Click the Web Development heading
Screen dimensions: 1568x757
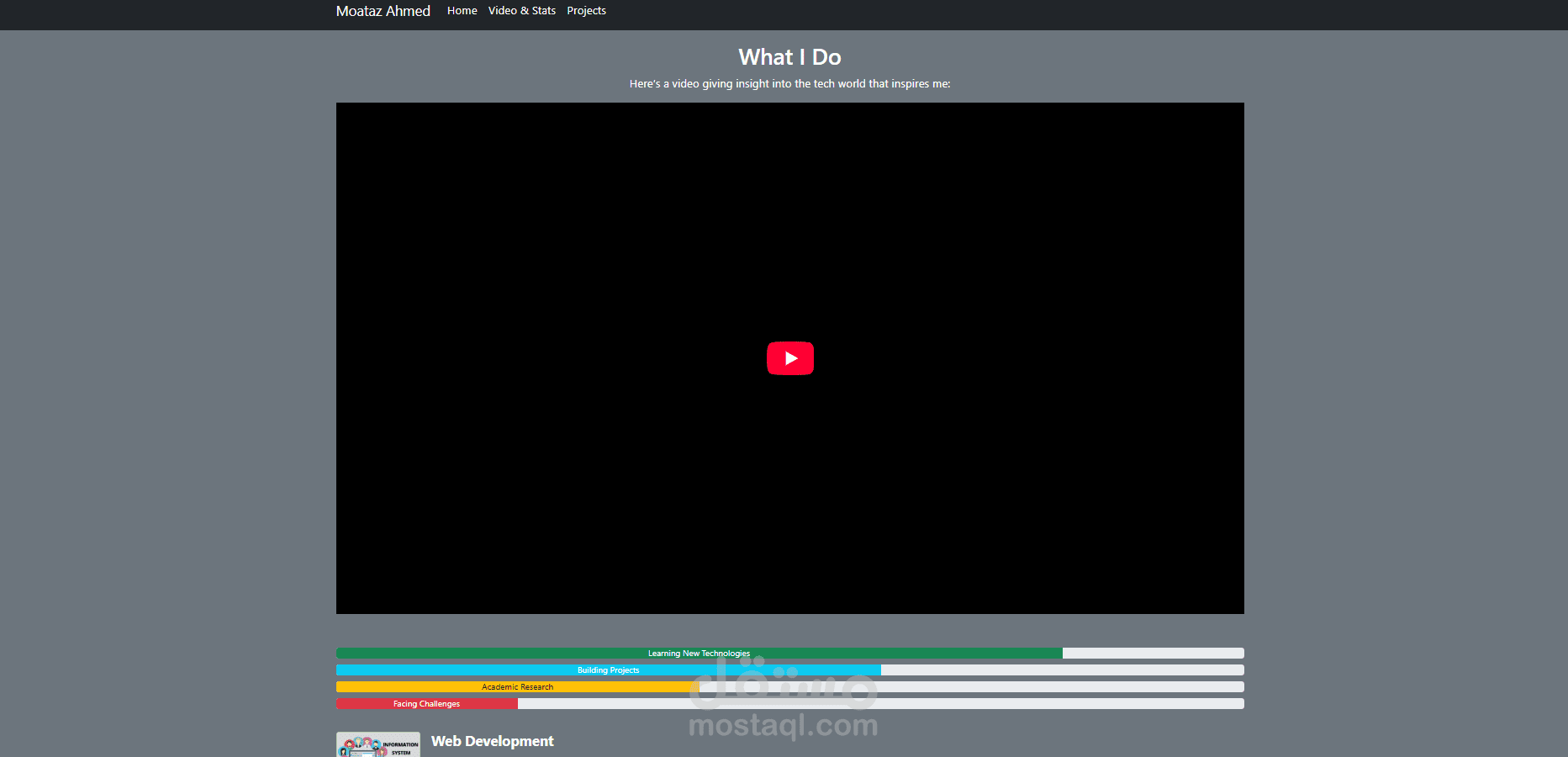[492, 741]
